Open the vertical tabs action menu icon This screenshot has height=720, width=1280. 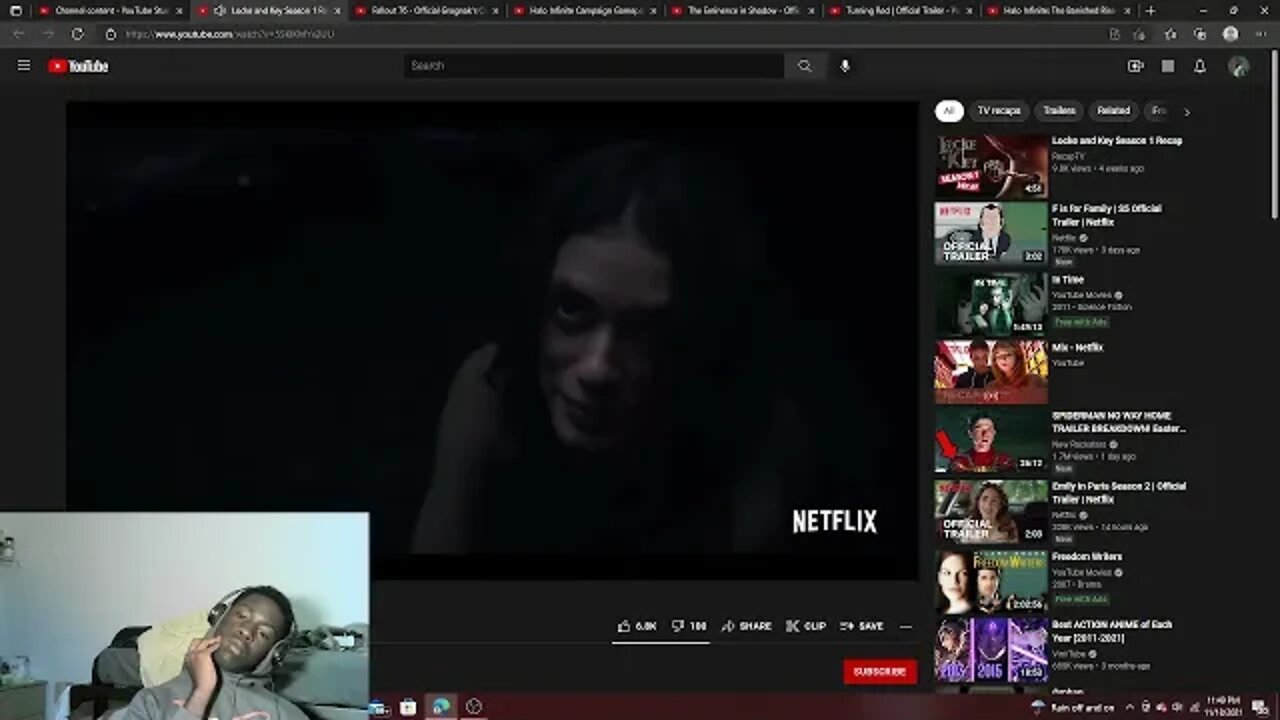15,10
